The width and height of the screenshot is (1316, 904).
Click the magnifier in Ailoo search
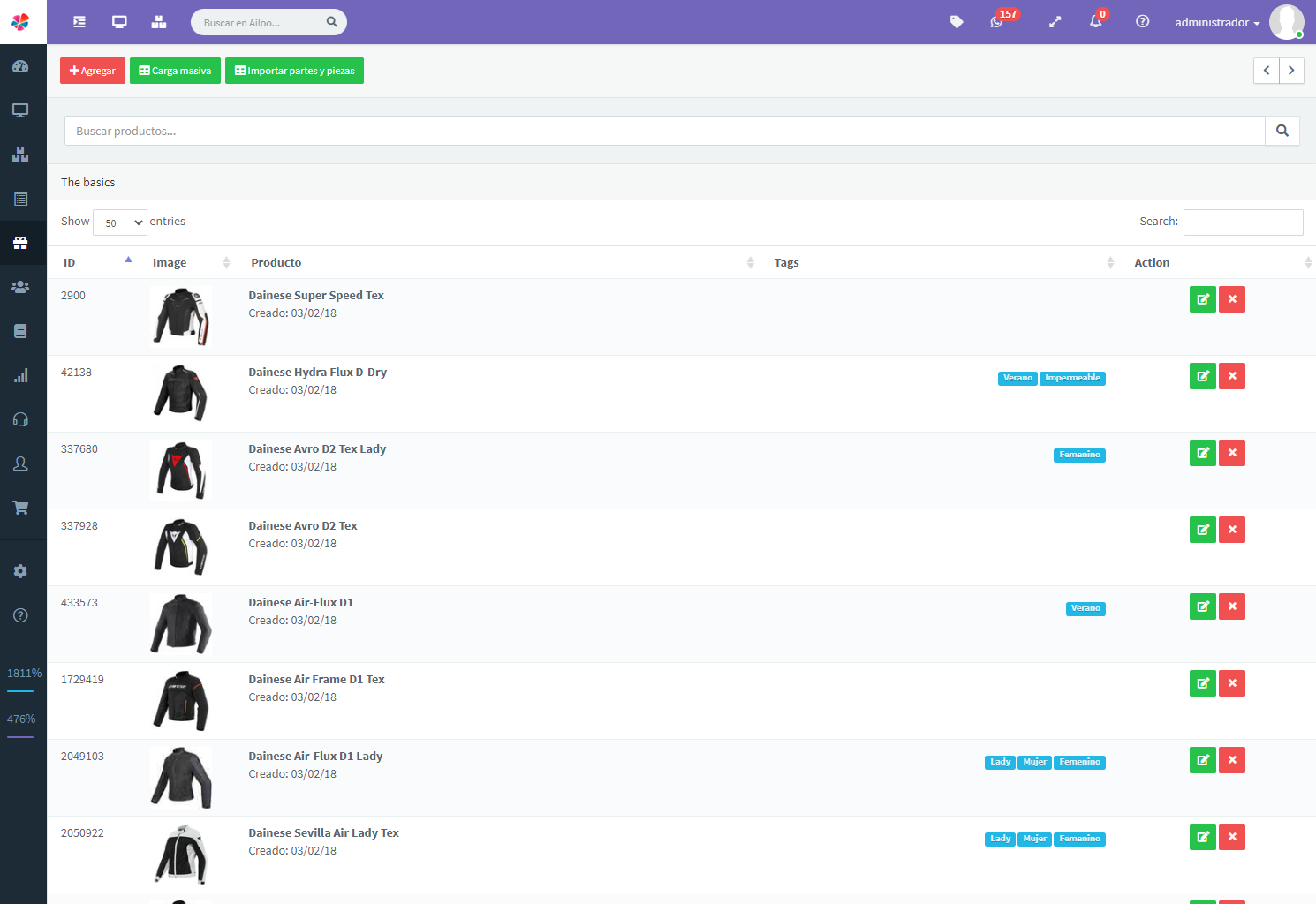tap(332, 22)
